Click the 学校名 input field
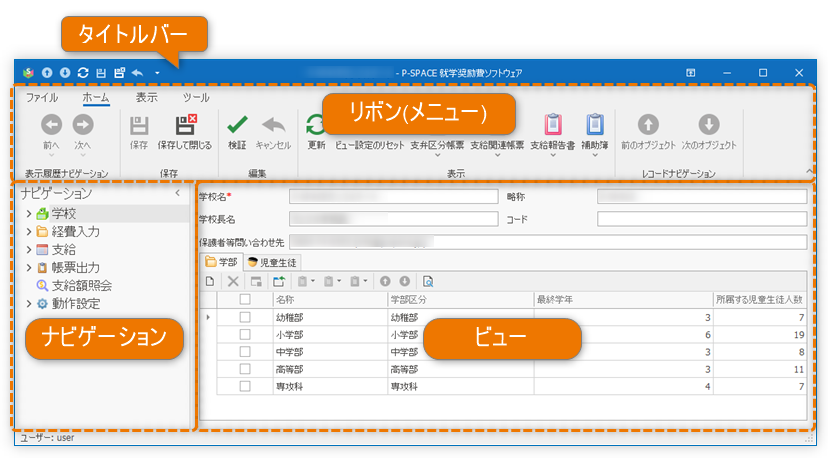Image resolution: width=828 pixels, height=458 pixels. pyautogui.click(x=393, y=197)
